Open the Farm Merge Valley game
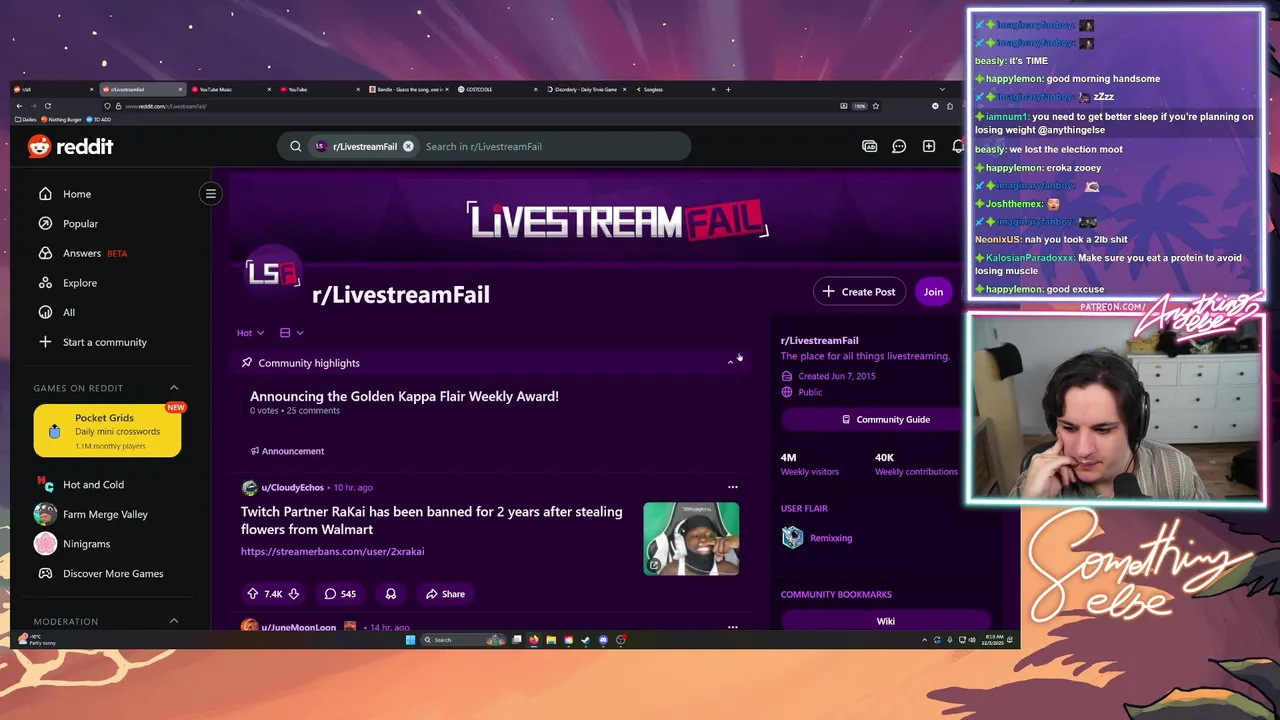The height and width of the screenshot is (720, 1280). click(x=105, y=514)
